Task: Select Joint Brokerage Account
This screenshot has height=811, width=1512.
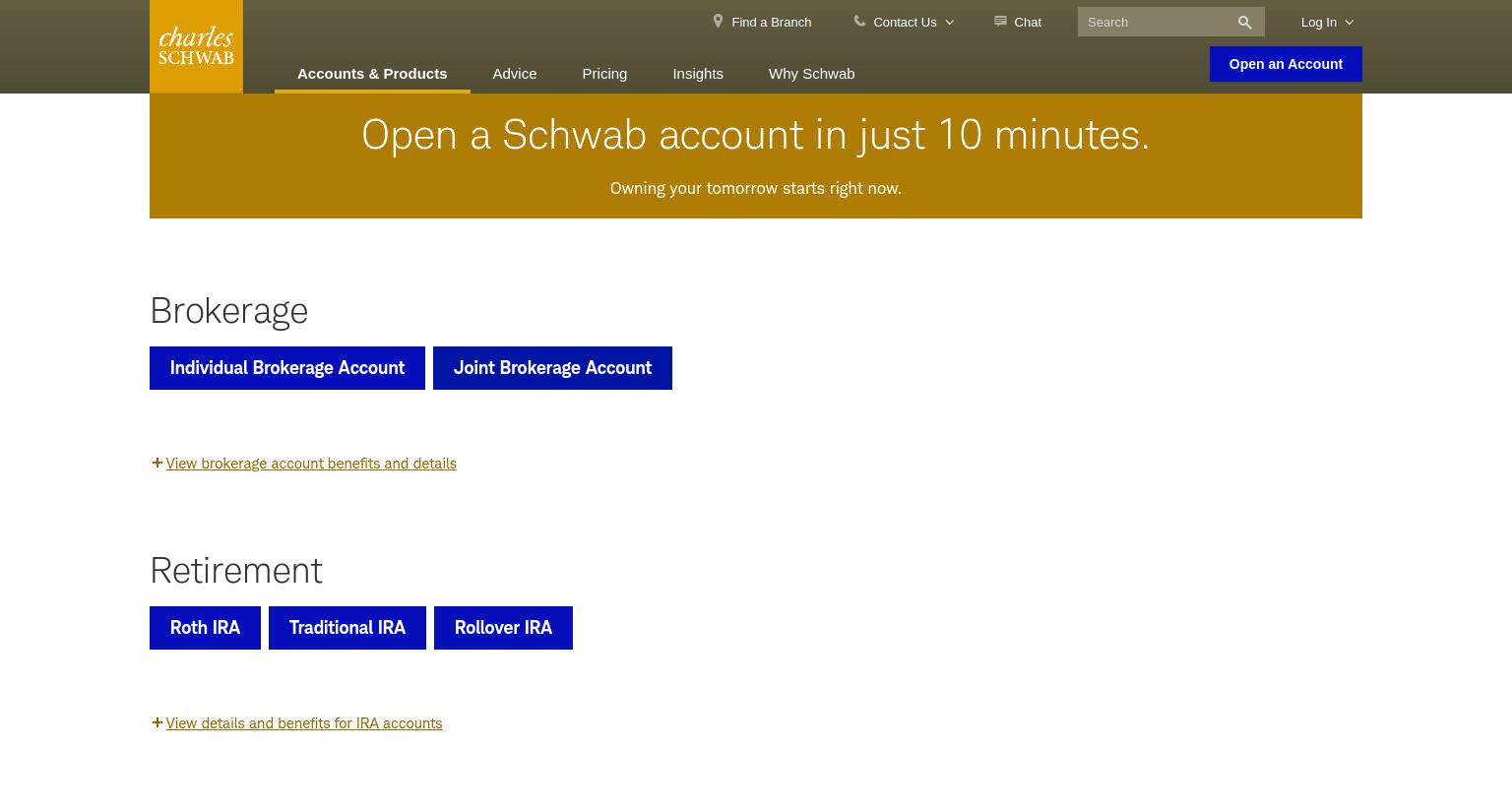Action: pyautogui.click(x=552, y=368)
